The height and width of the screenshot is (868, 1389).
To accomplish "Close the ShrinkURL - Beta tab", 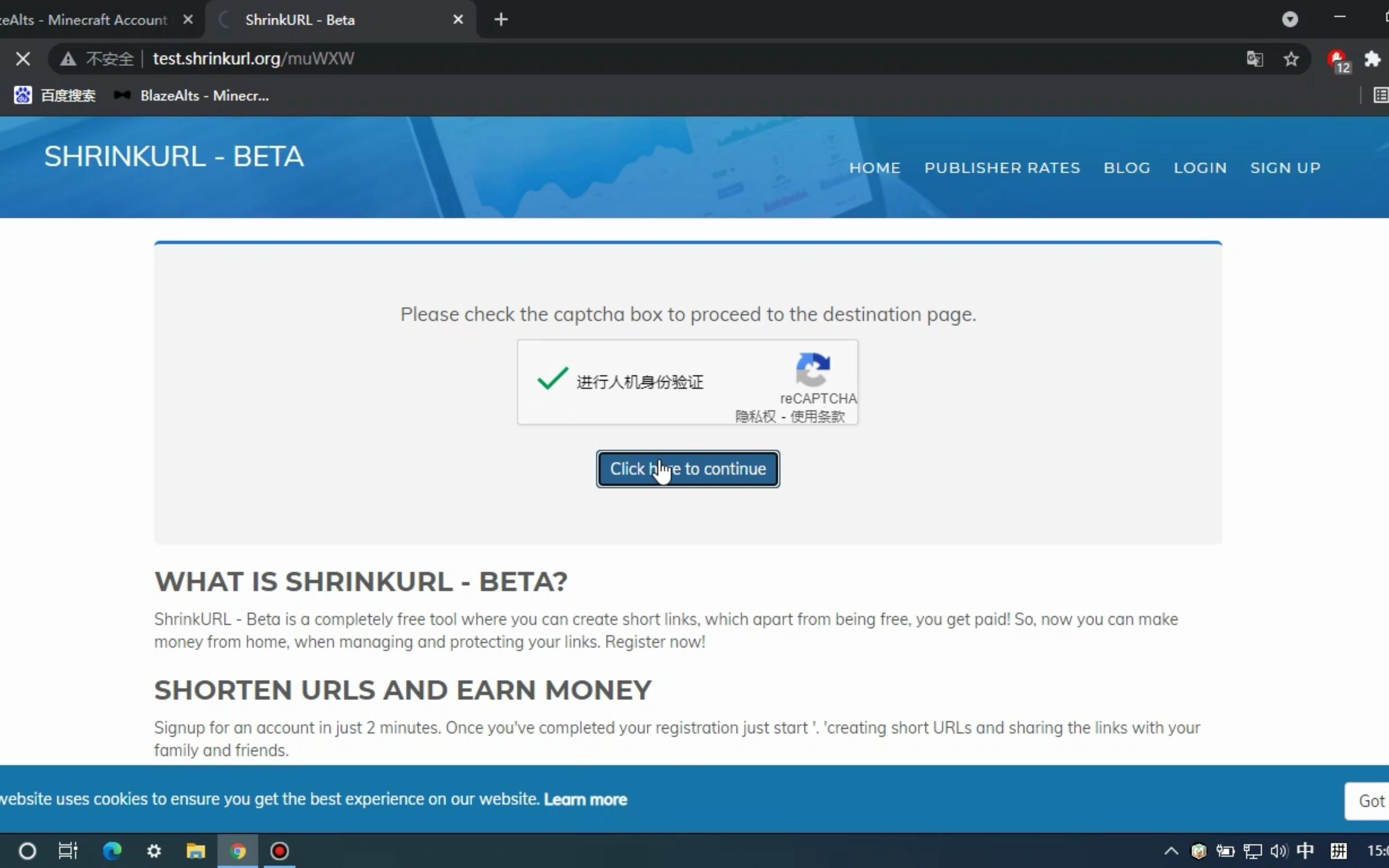I will (458, 20).
